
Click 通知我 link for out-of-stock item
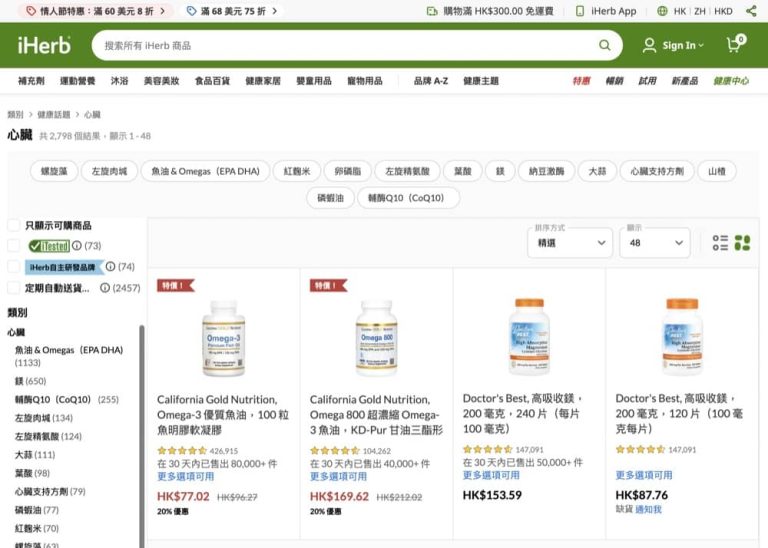tap(648, 509)
